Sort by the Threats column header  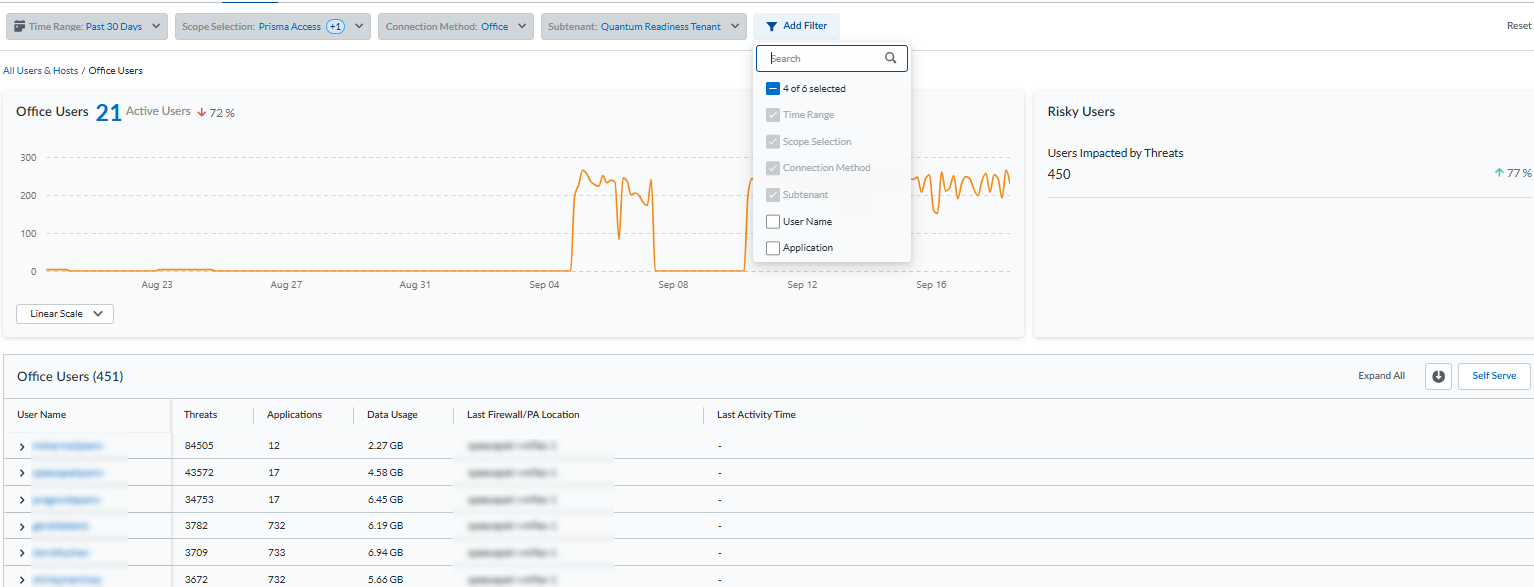(201, 415)
